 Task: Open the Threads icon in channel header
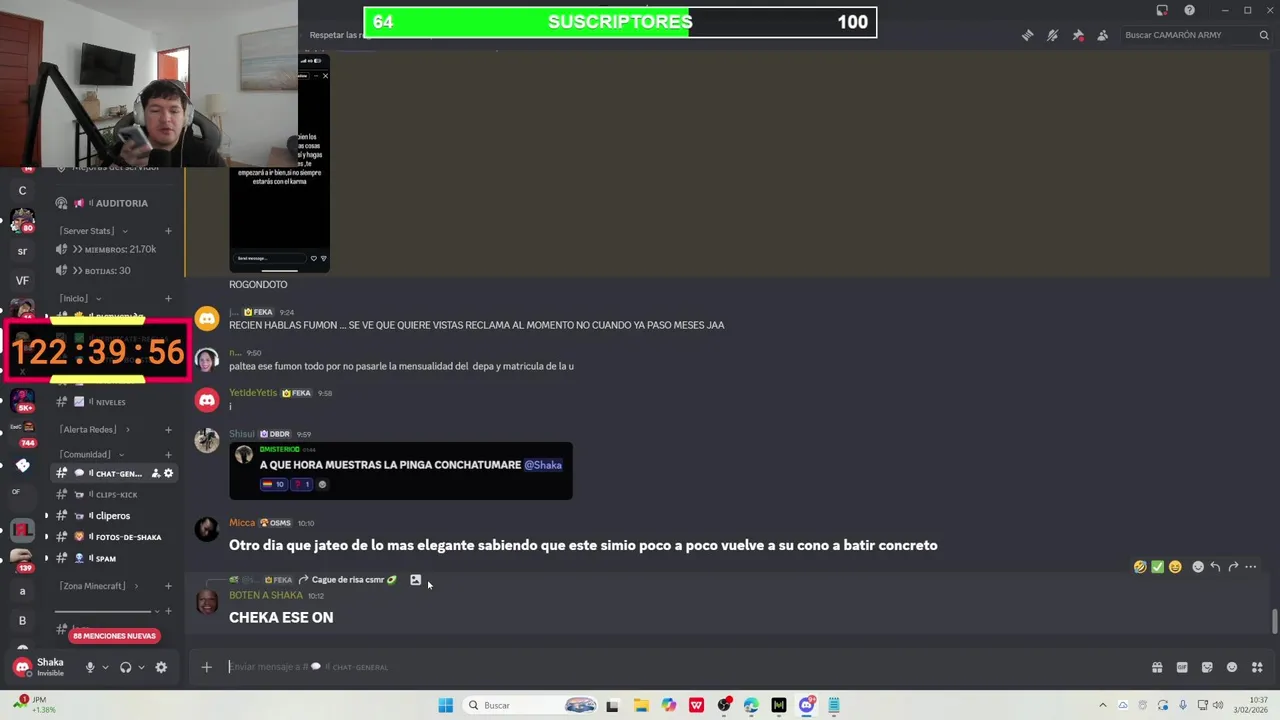click(x=1027, y=35)
